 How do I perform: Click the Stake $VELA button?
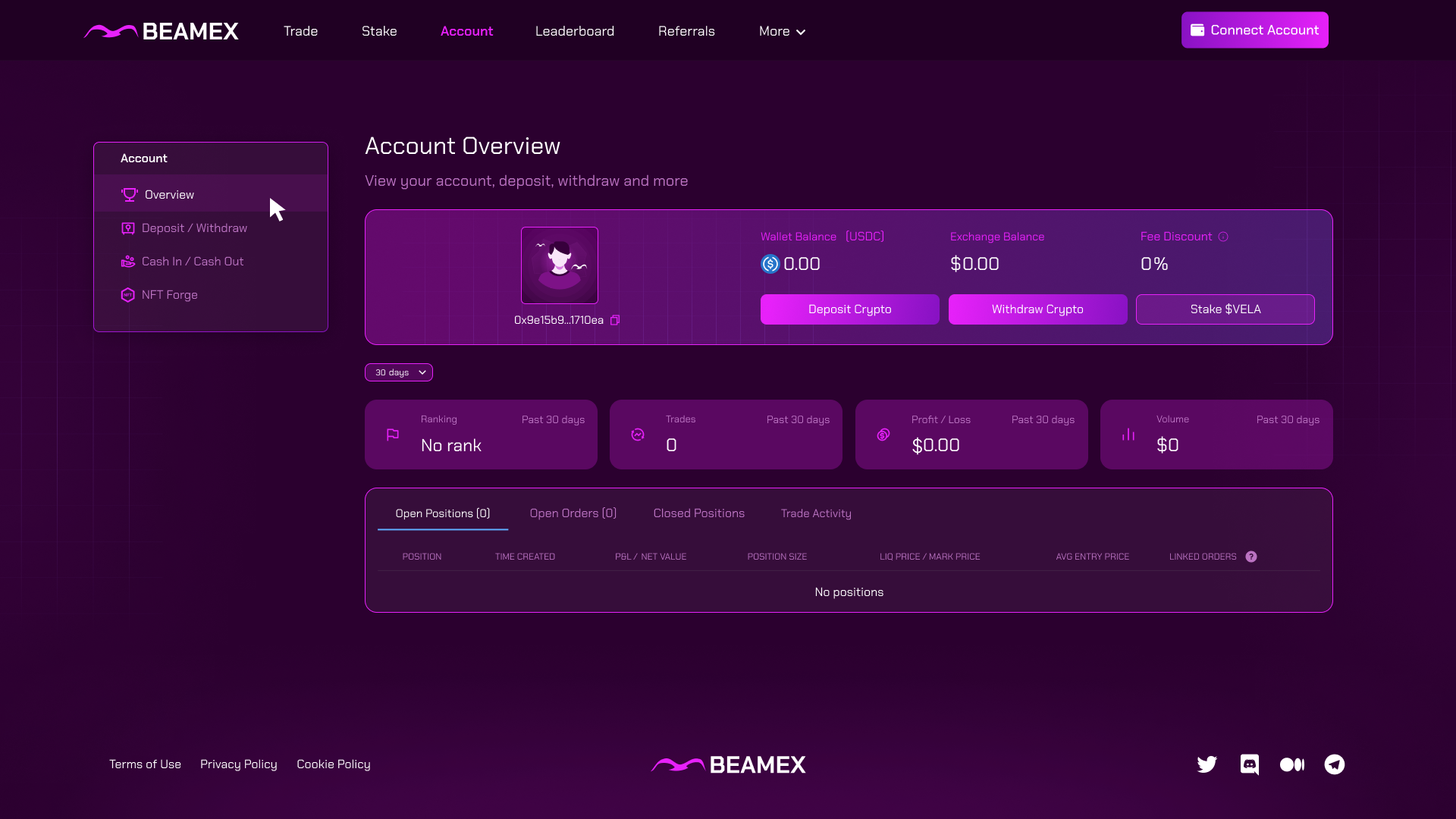1225,309
